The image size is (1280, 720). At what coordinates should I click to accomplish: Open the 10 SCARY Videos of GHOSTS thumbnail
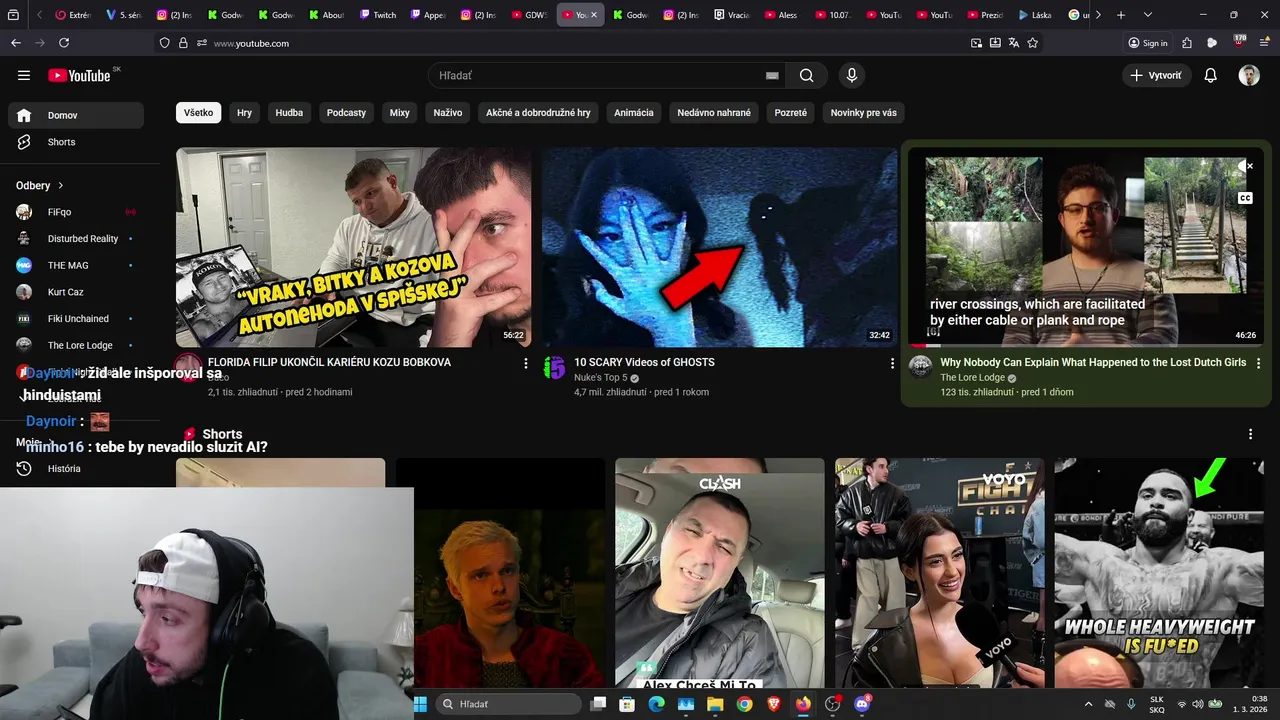click(720, 247)
